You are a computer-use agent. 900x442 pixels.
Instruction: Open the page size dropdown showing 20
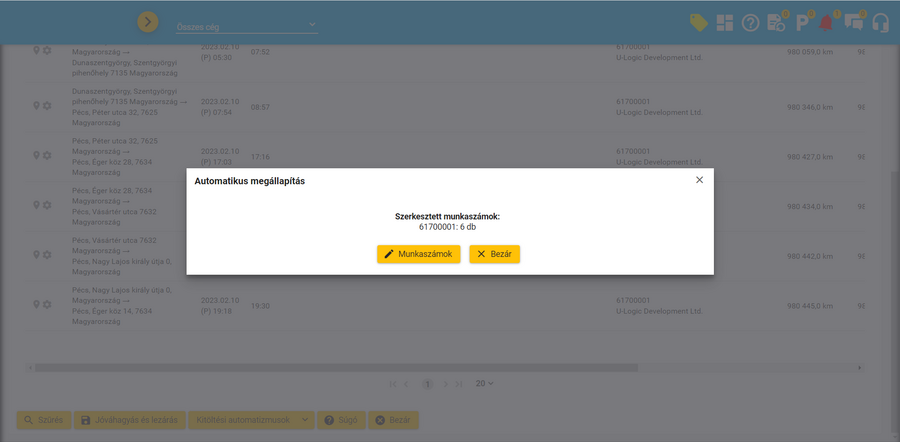(x=484, y=383)
